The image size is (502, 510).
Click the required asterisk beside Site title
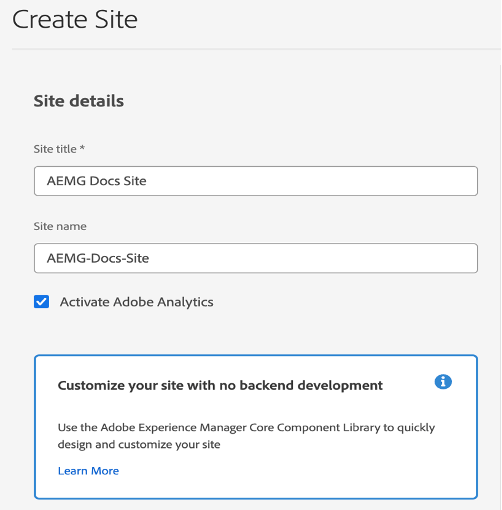82,148
